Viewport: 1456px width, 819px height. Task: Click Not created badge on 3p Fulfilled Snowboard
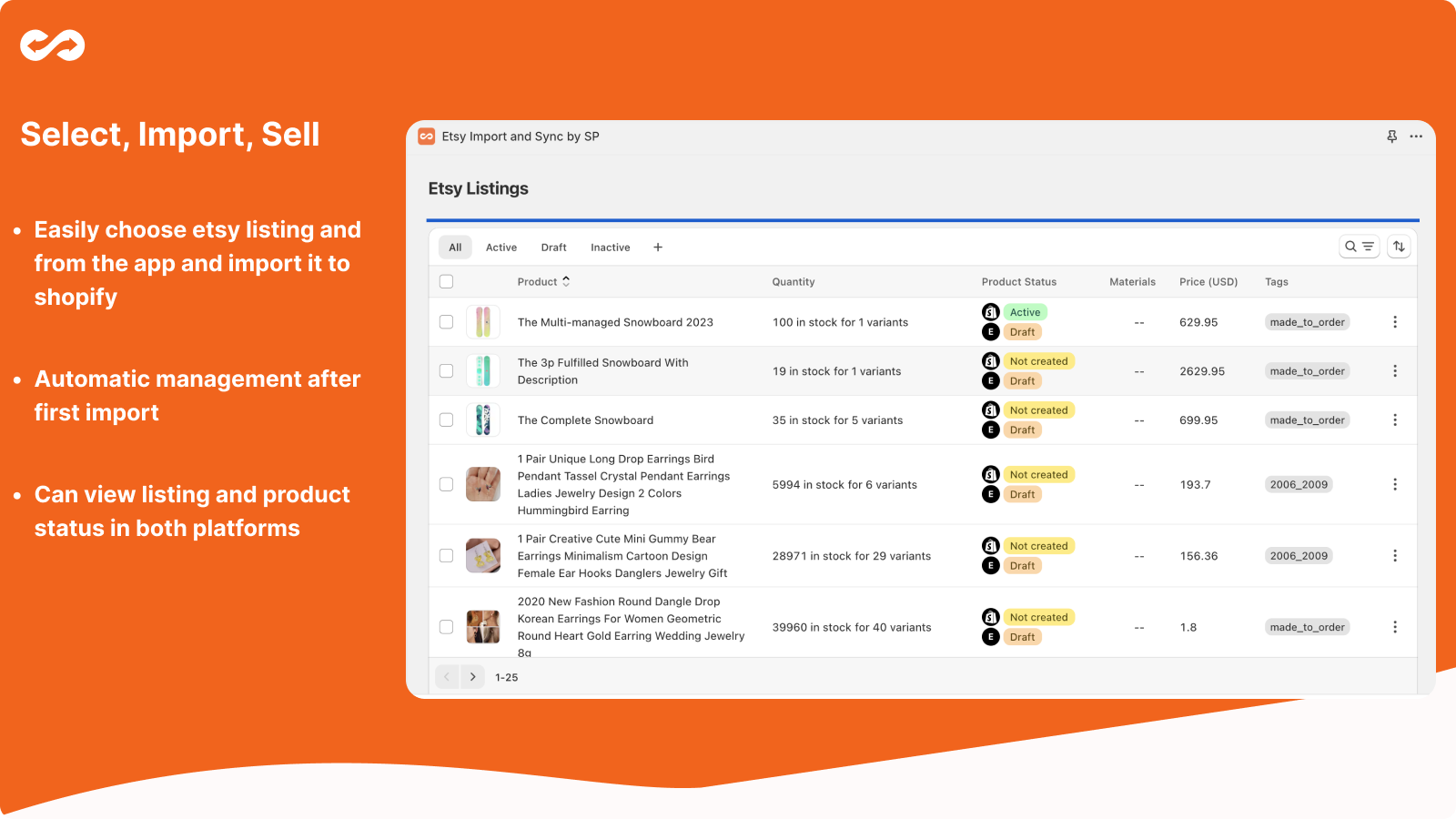click(x=1039, y=361)
